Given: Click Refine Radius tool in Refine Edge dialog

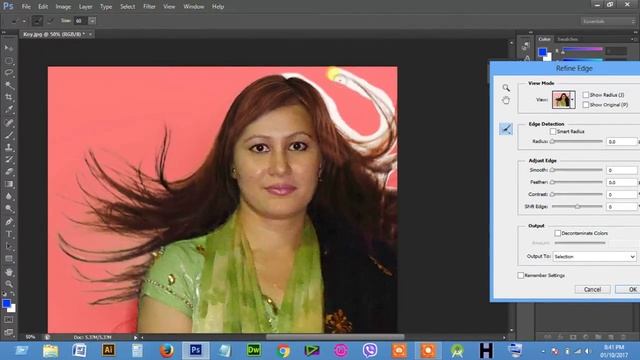Looking at the screenshot, I should pyautogui.click(x=506, y=129).
